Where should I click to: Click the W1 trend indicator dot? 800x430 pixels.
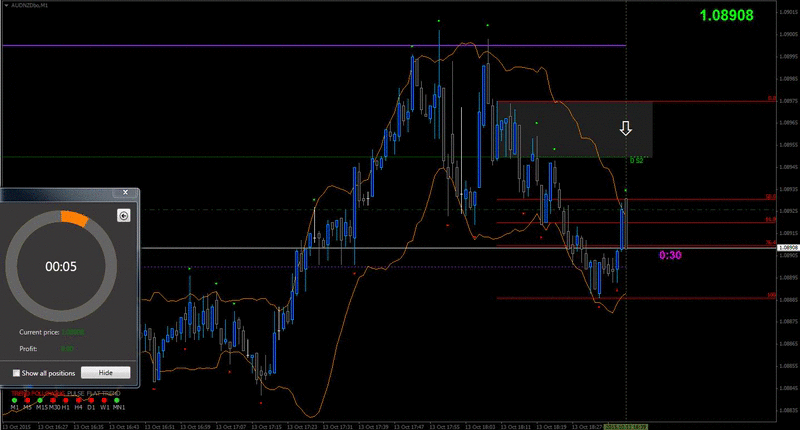tap(104, 400)
